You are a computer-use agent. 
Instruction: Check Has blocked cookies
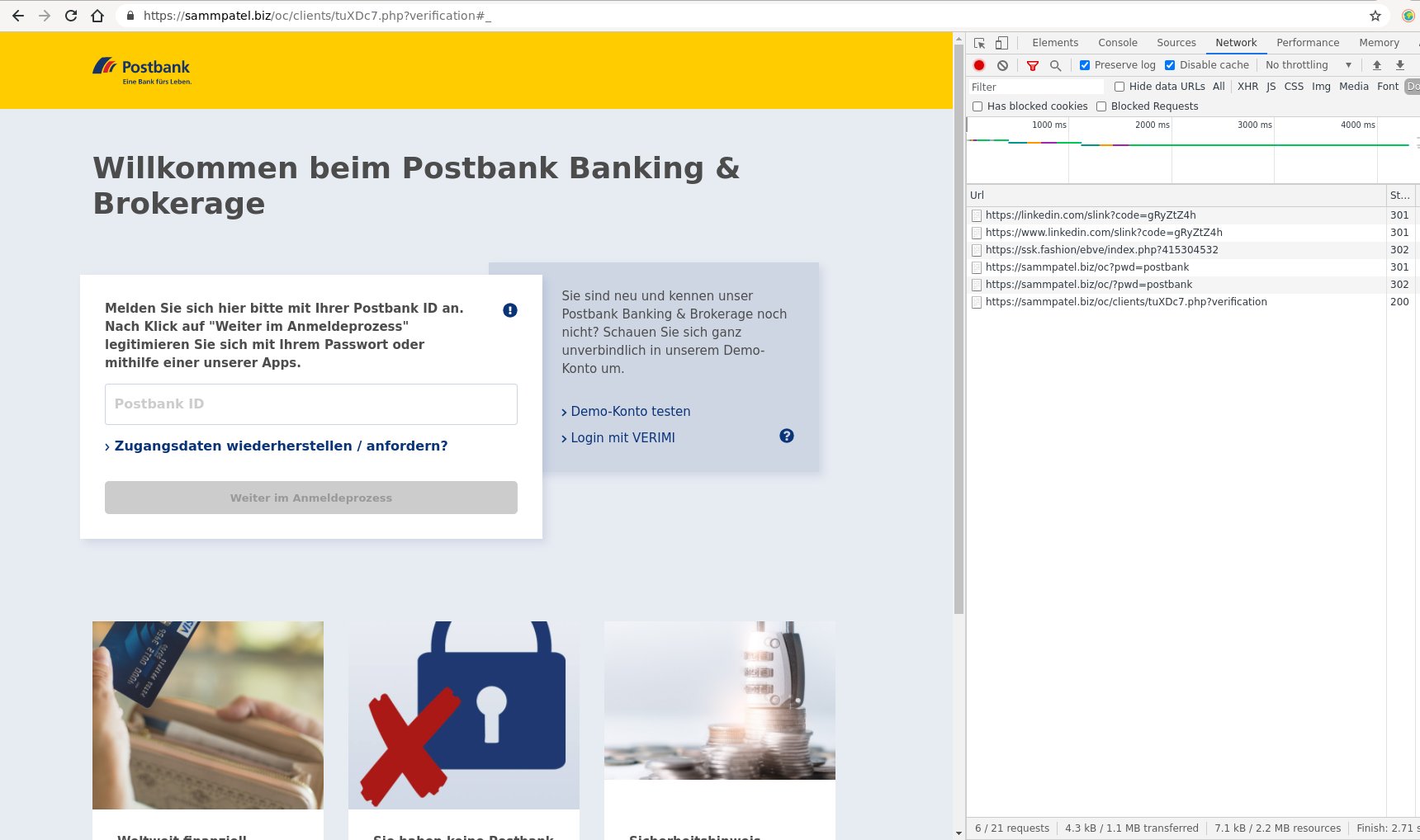pos(977,106)
